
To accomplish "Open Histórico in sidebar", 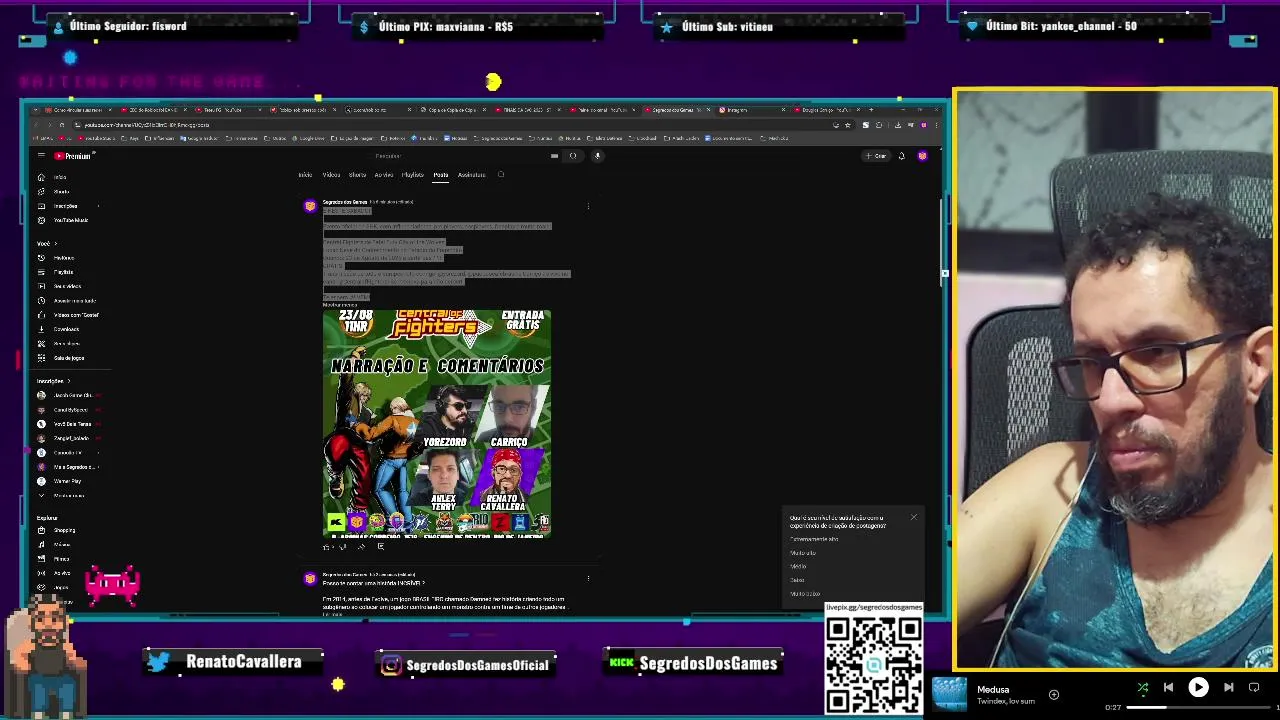I will (63, 258).
